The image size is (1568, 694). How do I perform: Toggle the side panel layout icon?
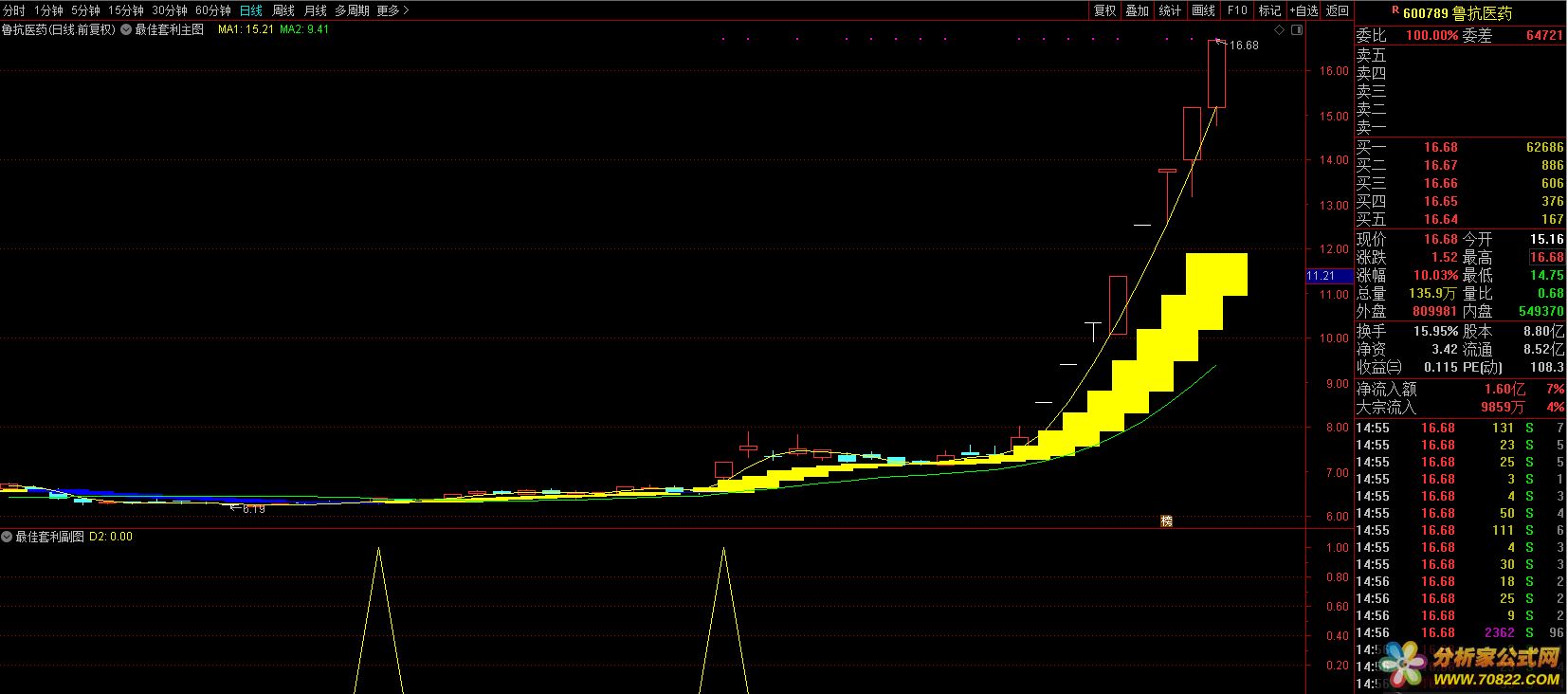[1297, 30]
